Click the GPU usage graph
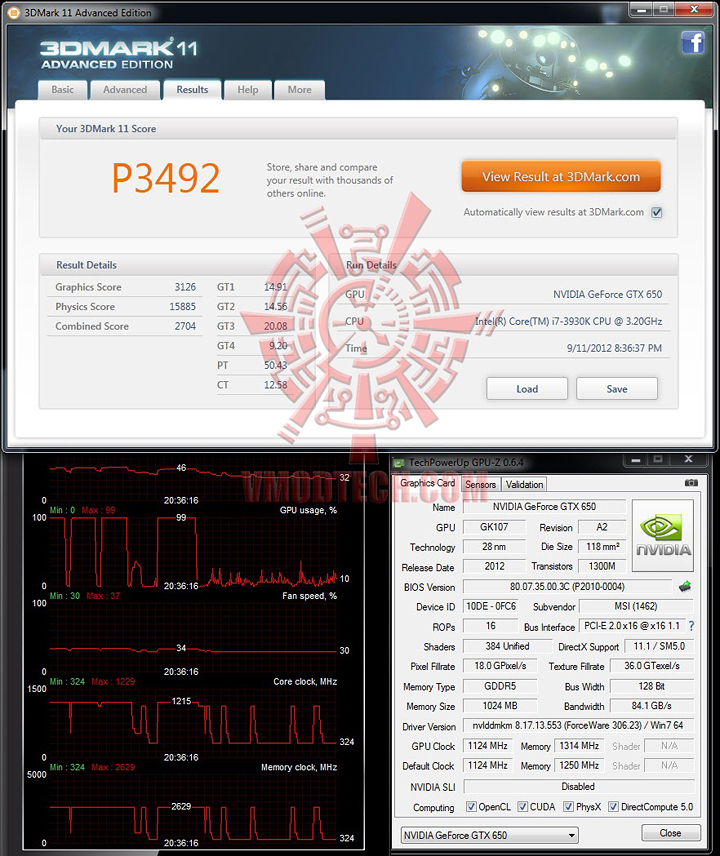The width and height of the screenshot is (720, 856). (x=193, y=551)
